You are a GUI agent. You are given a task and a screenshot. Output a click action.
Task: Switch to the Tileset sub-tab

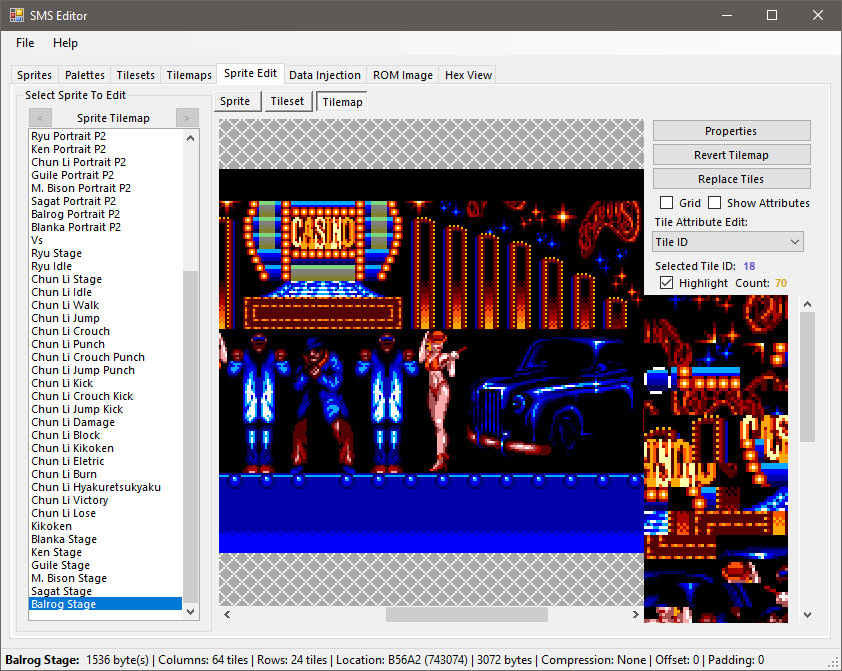[287, 101]
